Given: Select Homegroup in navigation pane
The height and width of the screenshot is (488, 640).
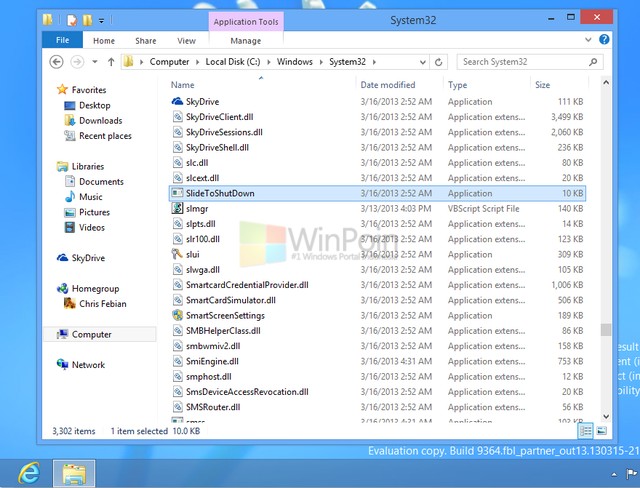Looking at the screenshot, I should click(x=96, y=288).
